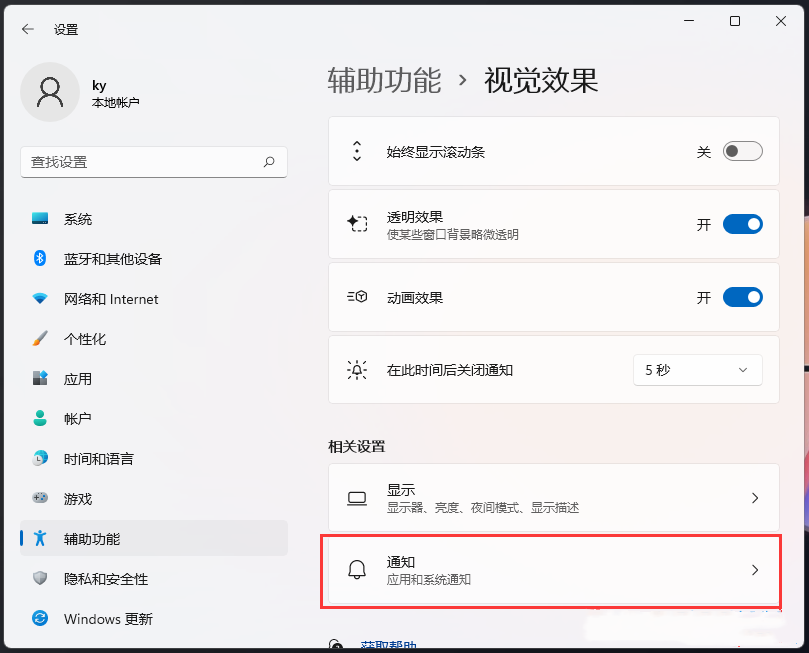
Task: Click the back arrow in Settings header
Action: (28, 30)
